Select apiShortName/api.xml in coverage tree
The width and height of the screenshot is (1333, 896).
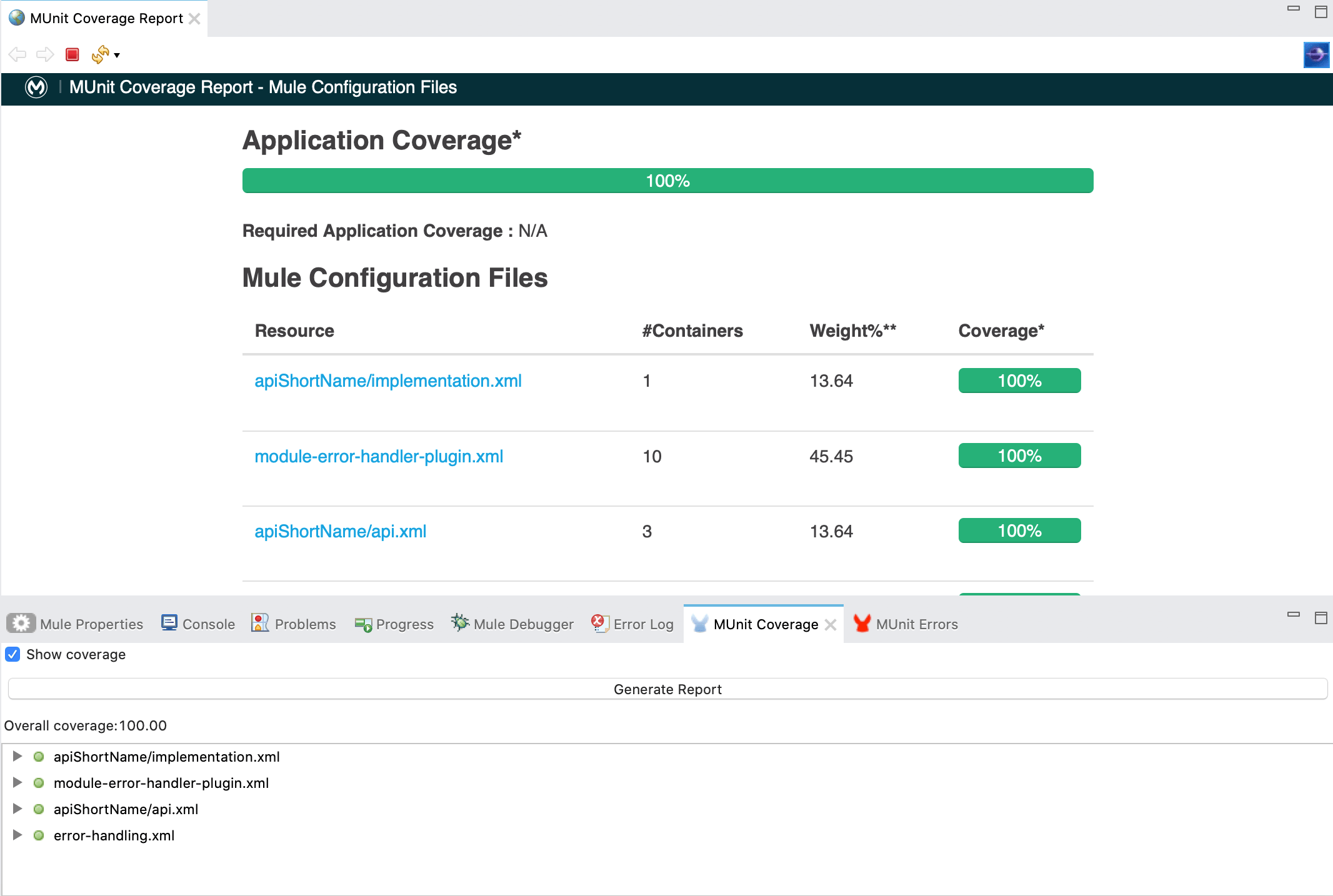[x=126, y=809]
